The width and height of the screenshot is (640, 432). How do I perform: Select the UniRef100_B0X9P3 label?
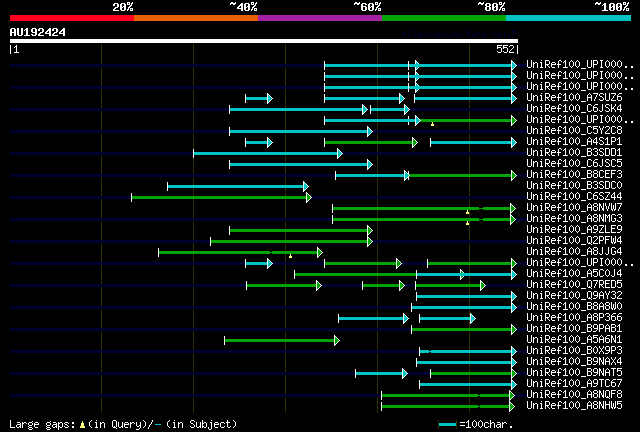[574, 351]
